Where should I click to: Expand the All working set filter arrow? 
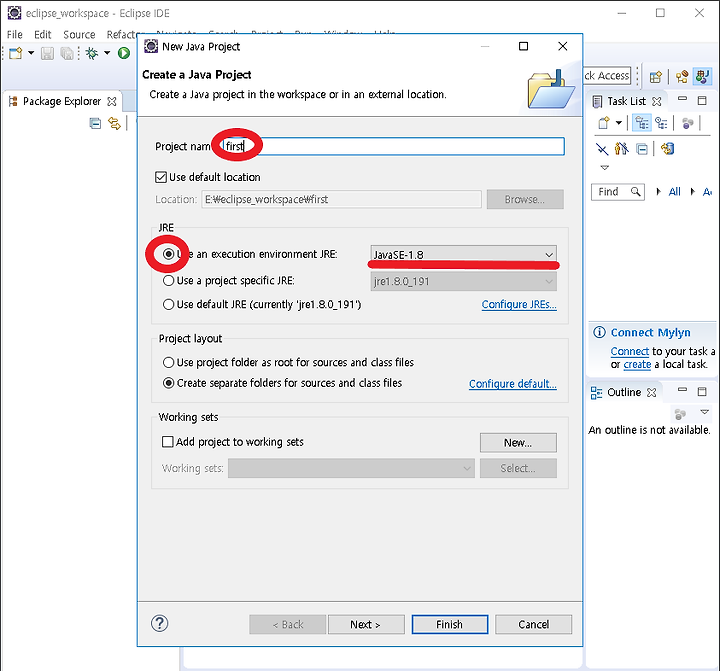[x=658, y=192]
